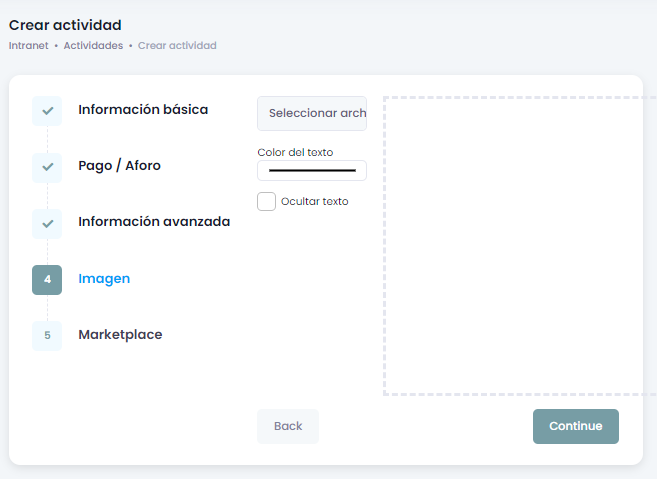Image resolution: width=657 pixels, height=479 pixels.
Task: Open the Pago / Aforo step
Action: coord(119,165)
